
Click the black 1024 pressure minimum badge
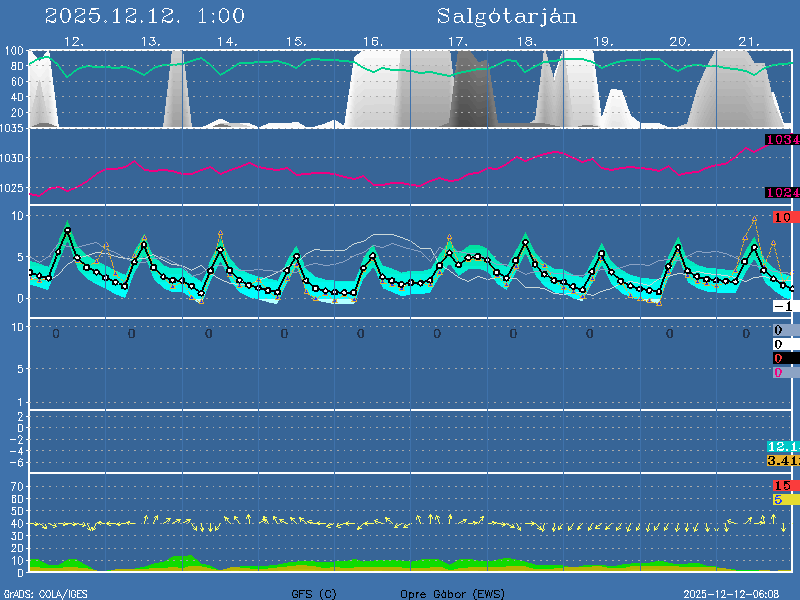pyautogui.click(x=781, y=192)
